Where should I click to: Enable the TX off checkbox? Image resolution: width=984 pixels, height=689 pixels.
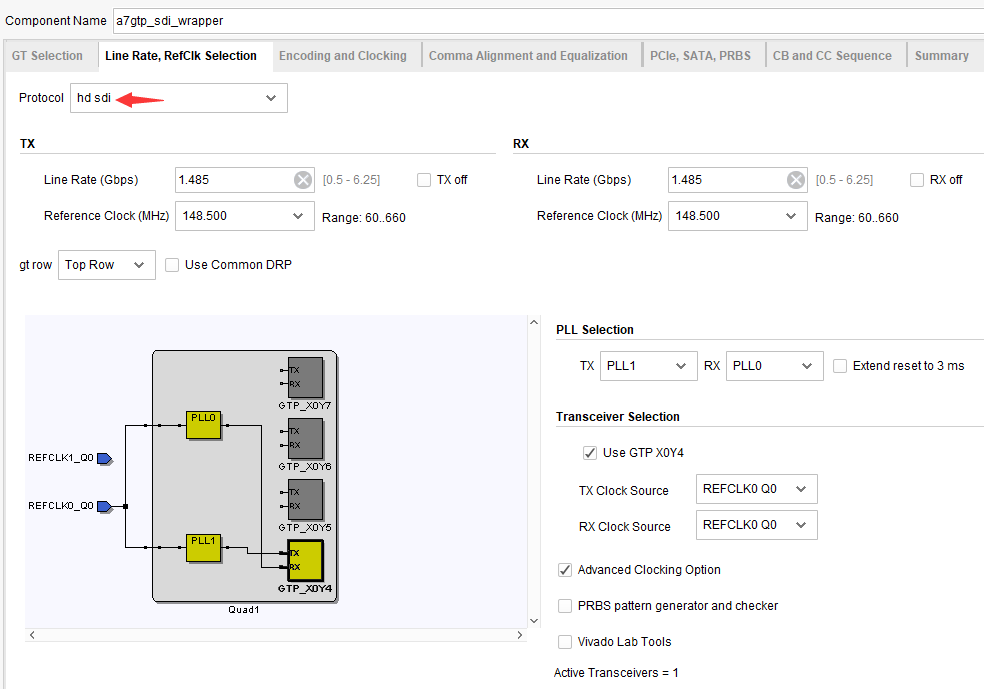[x=424, y=180]
